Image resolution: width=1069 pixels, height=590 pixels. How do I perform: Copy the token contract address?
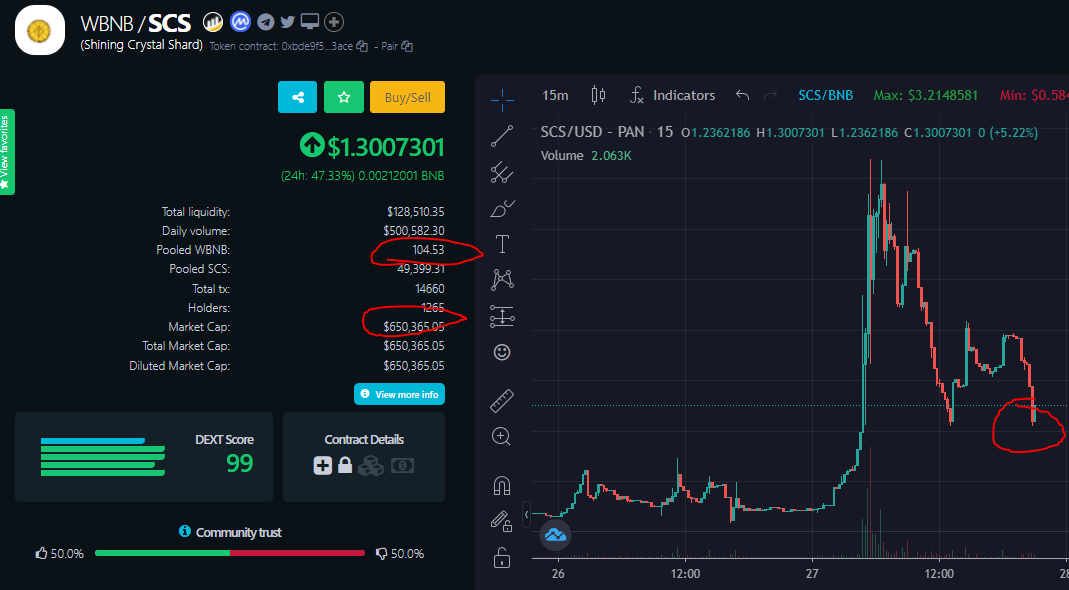click(362, 46)
